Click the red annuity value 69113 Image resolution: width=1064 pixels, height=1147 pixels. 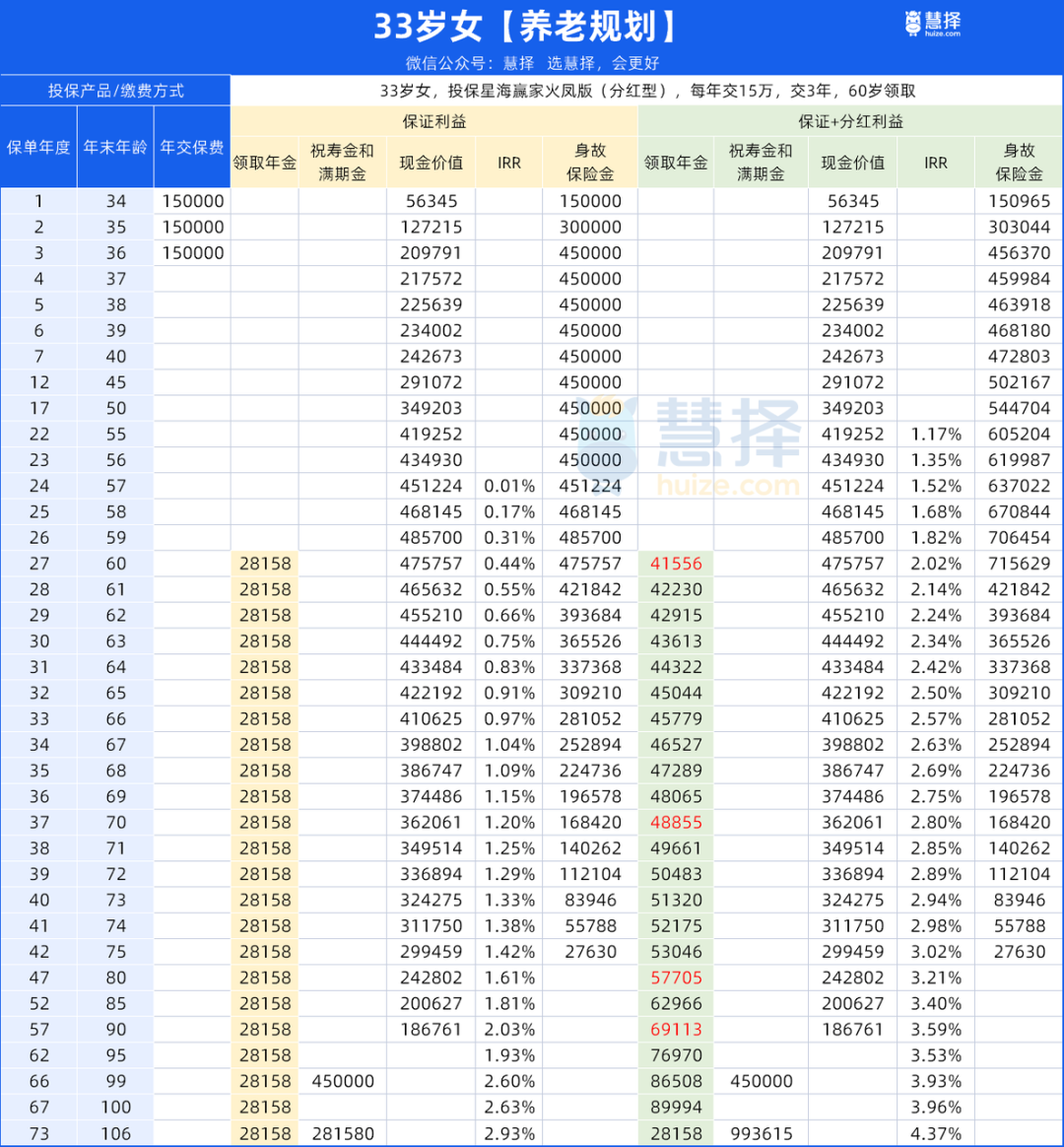click(x=676, y=1029)
